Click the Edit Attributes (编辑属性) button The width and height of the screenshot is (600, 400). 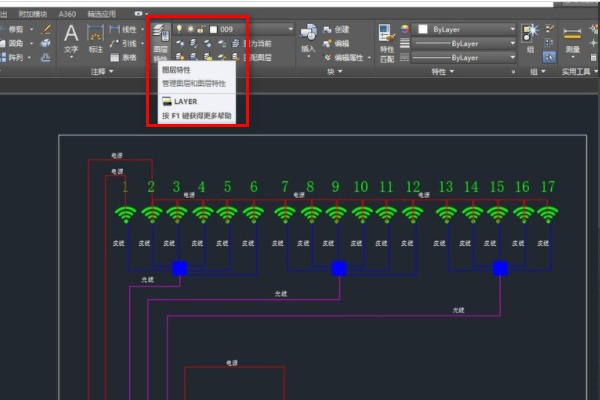[x=348, y=58]
